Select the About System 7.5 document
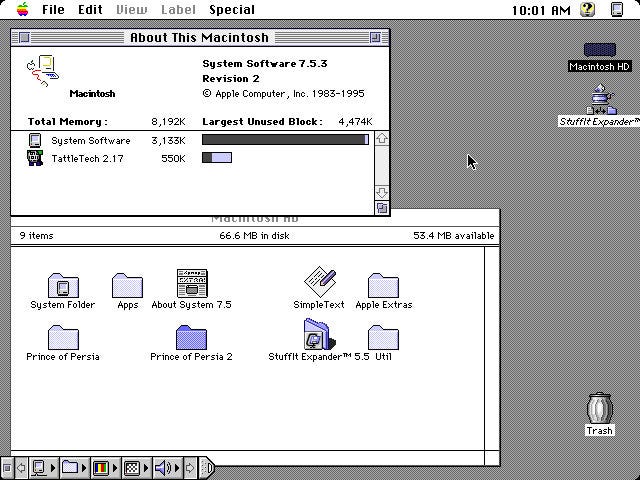Screen dimensions: 640x480 pos(192,283)
